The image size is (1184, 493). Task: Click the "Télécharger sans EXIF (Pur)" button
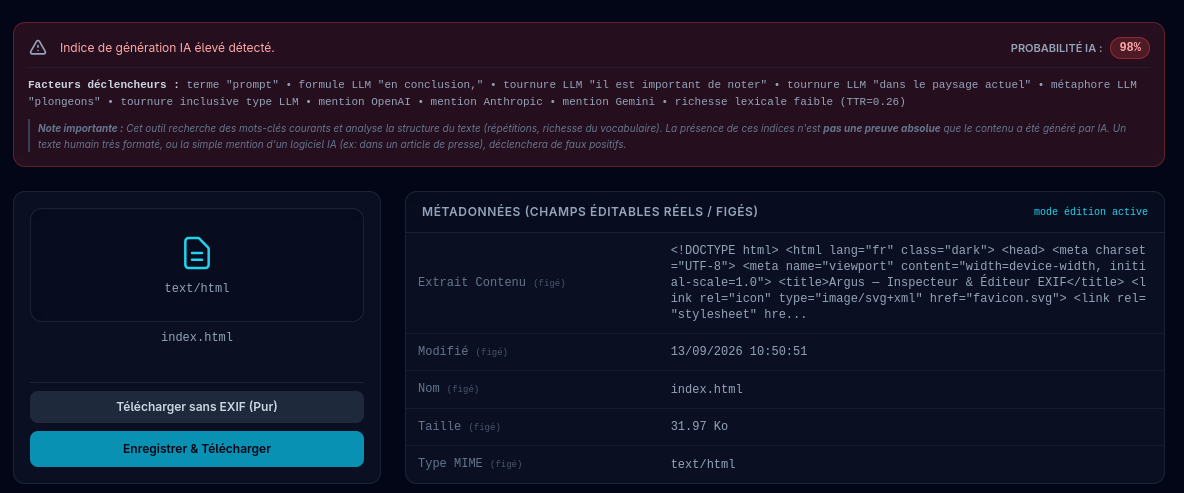(x=197, y=407)
